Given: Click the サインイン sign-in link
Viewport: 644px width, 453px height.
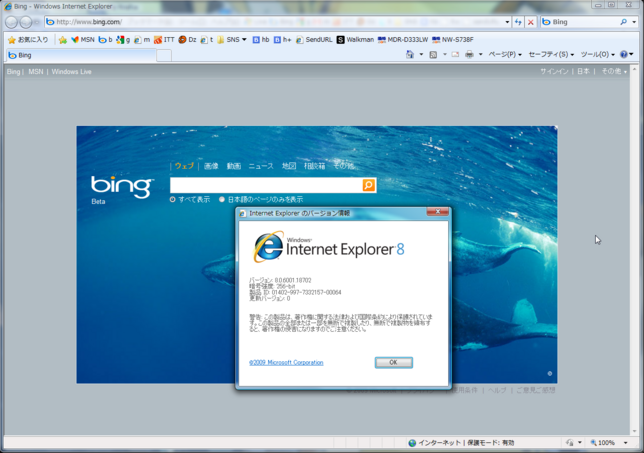Looking at the screenshot, I should 554,71.
